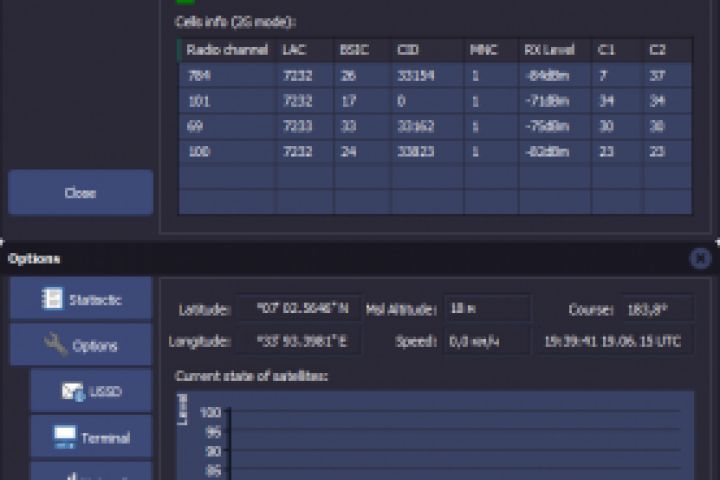Image resolution: width=720 pixels, height=480 pixels.
Task: Click the Course value field
Action: [658, 309]
